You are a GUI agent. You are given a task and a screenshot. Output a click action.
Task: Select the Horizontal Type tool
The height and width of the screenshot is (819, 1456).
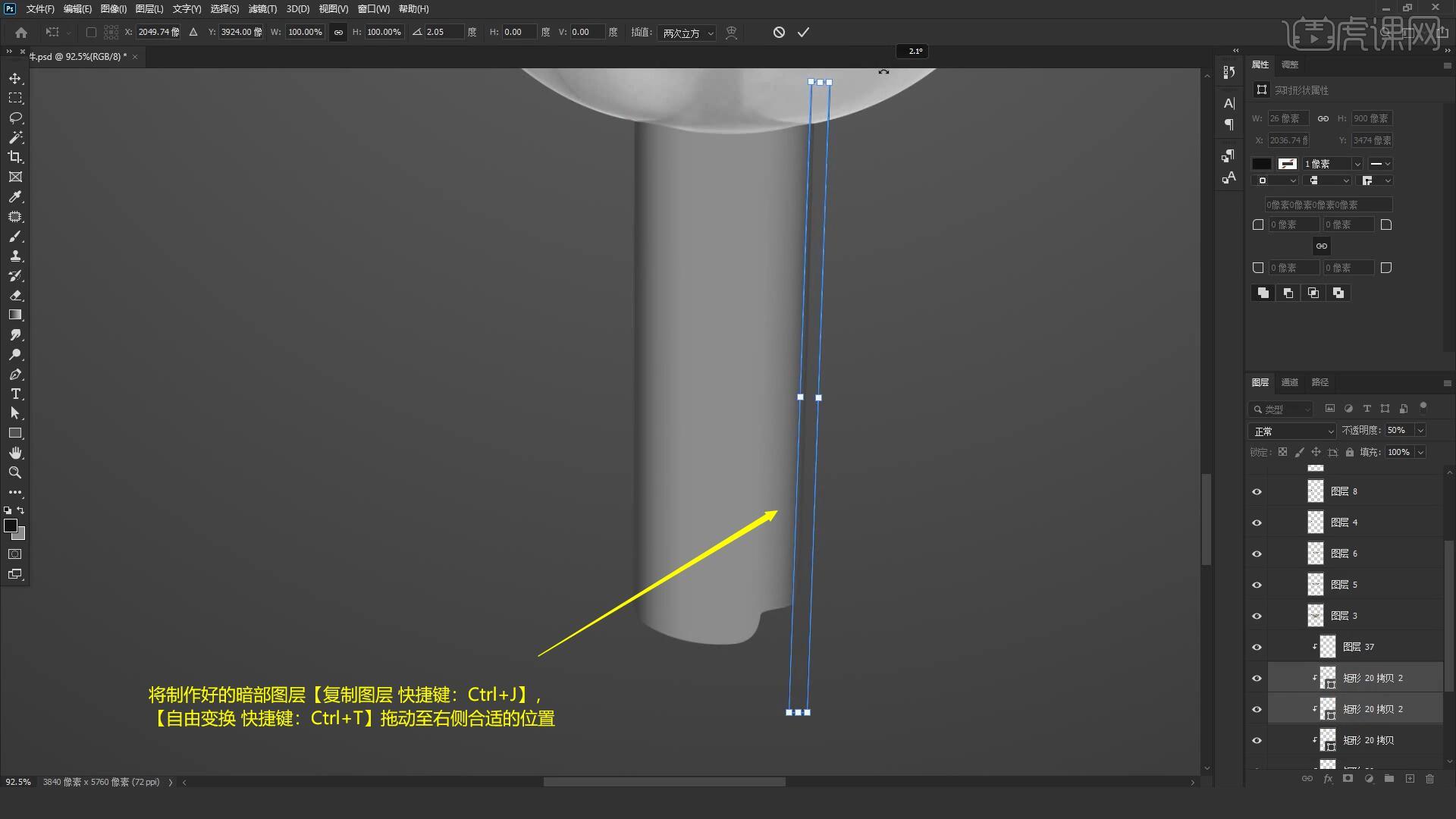pos(15,394)
